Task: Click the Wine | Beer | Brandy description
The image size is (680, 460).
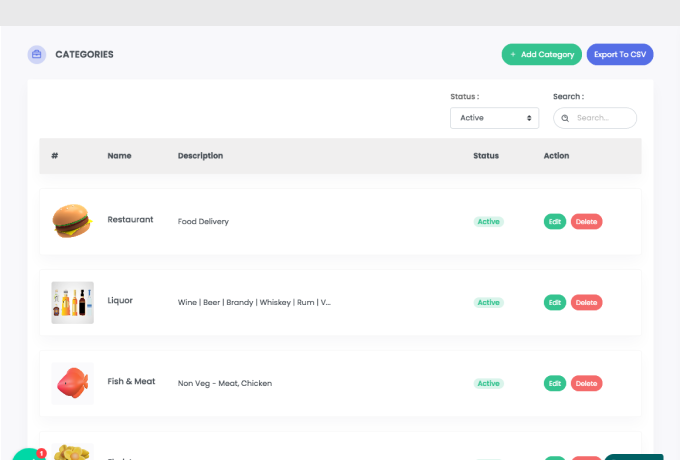Action: [254, 303]
